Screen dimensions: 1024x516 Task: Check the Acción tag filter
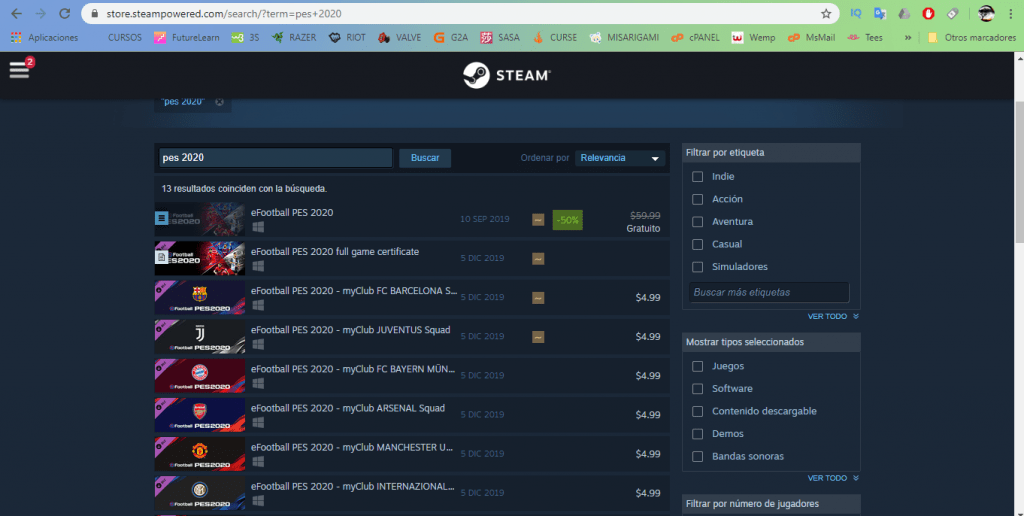pyautogui.click(x=697, y=199)
